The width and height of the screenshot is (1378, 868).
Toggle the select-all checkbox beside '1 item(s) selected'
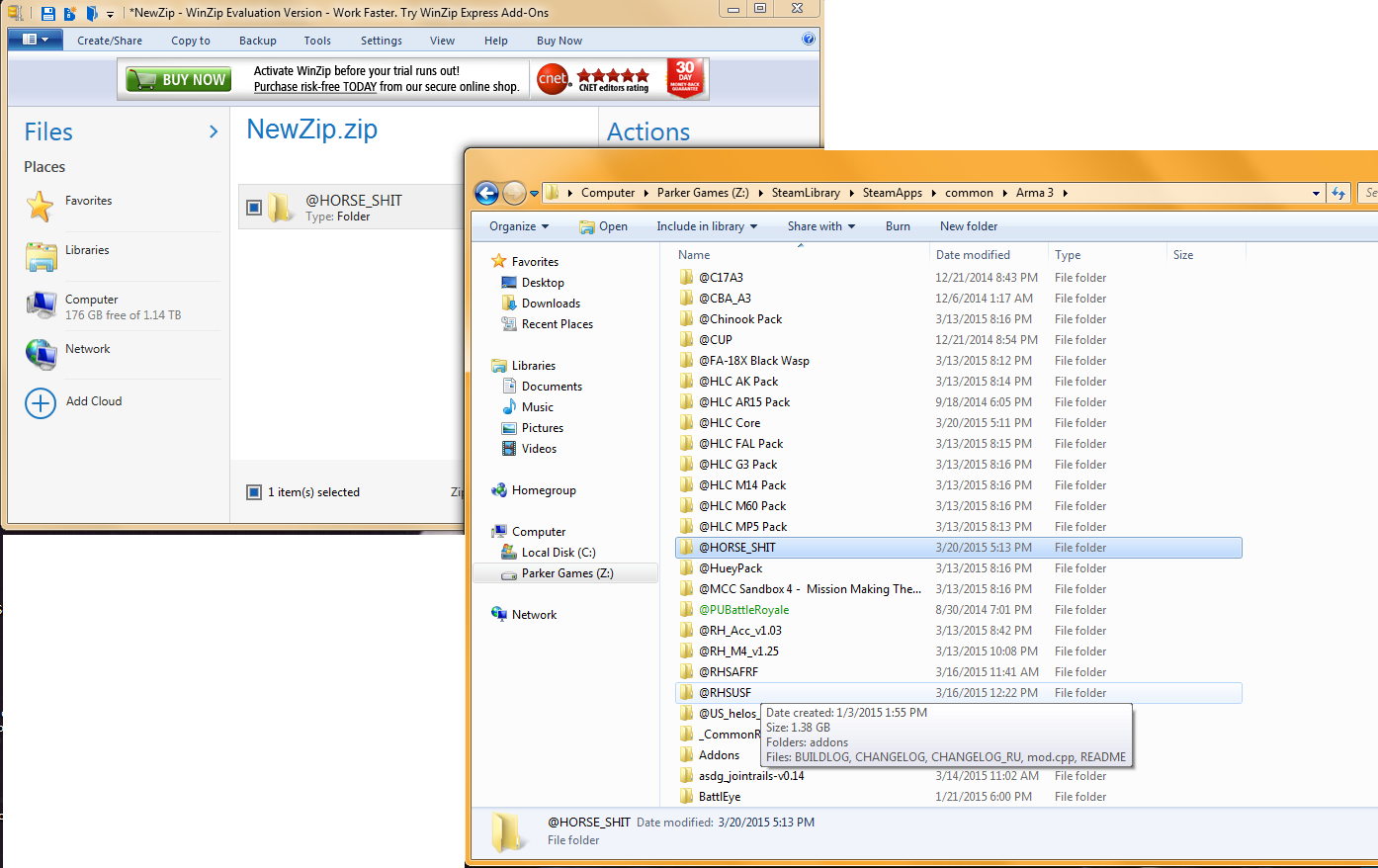254,491
